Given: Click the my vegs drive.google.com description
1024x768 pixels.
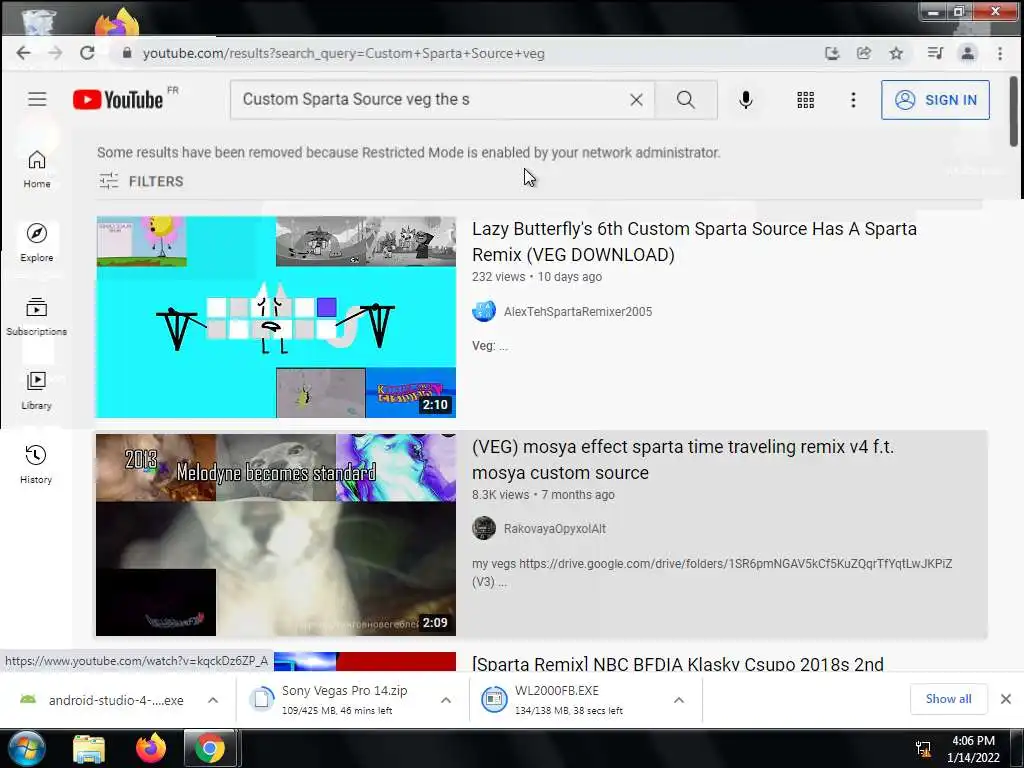Looking at the screenshot, I should (712, 572).
